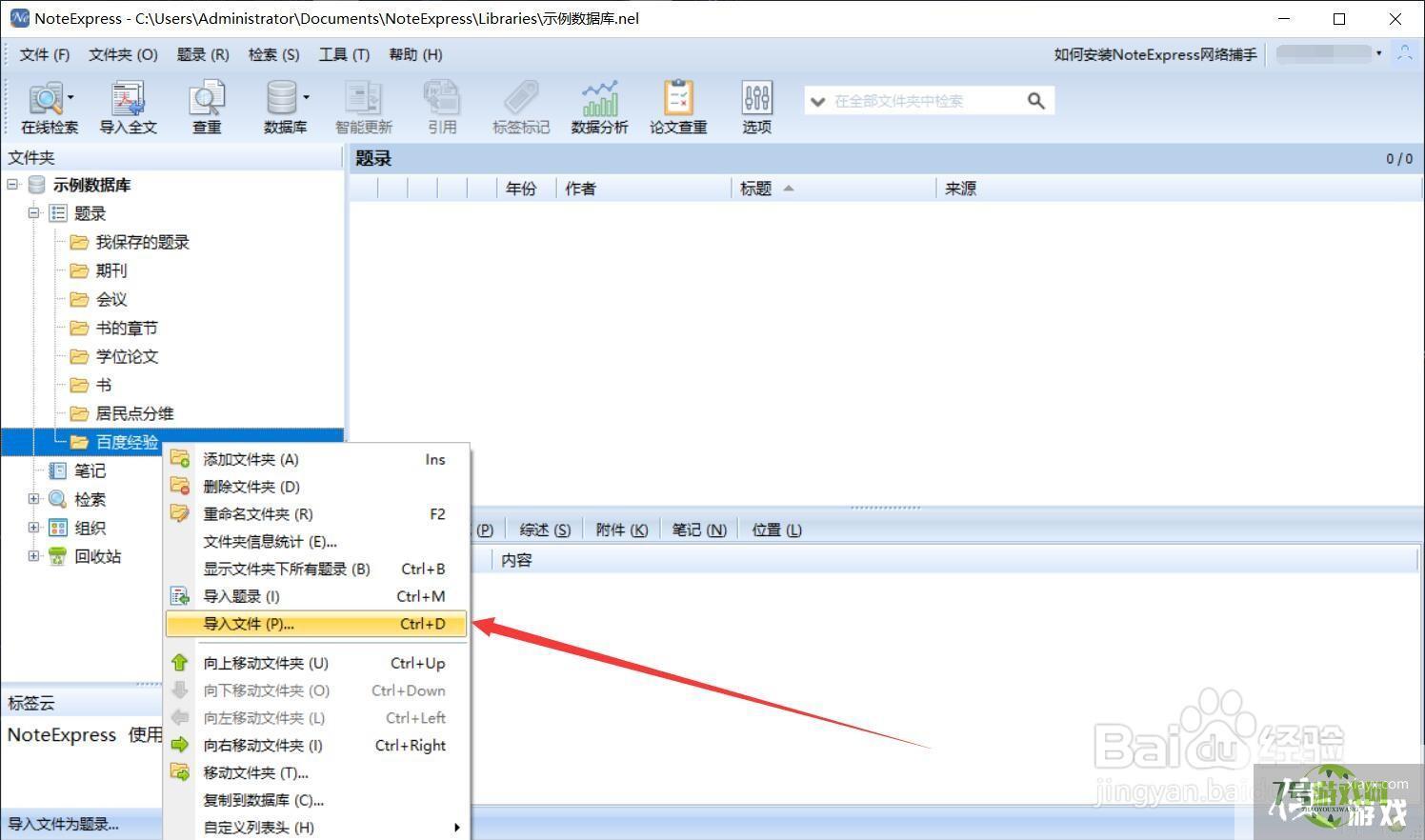Sort by the 标题 column header
The width and height of the screenshot is (1425, 840).
(833, 189)
